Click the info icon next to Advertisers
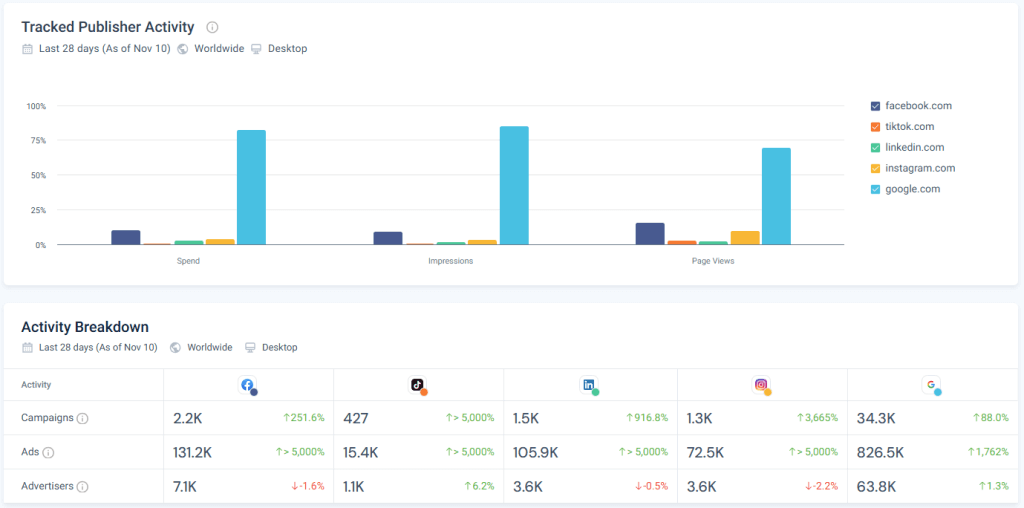Viewport: 1024px width, 508px height. tap(83, 487)
